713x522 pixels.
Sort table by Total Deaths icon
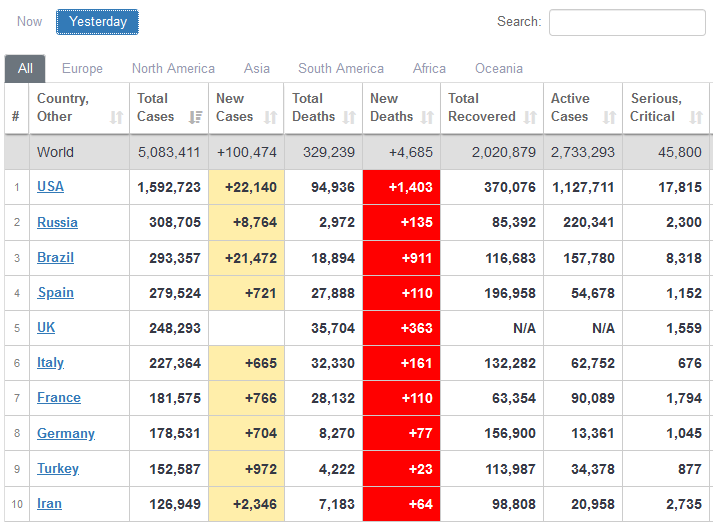349,117
